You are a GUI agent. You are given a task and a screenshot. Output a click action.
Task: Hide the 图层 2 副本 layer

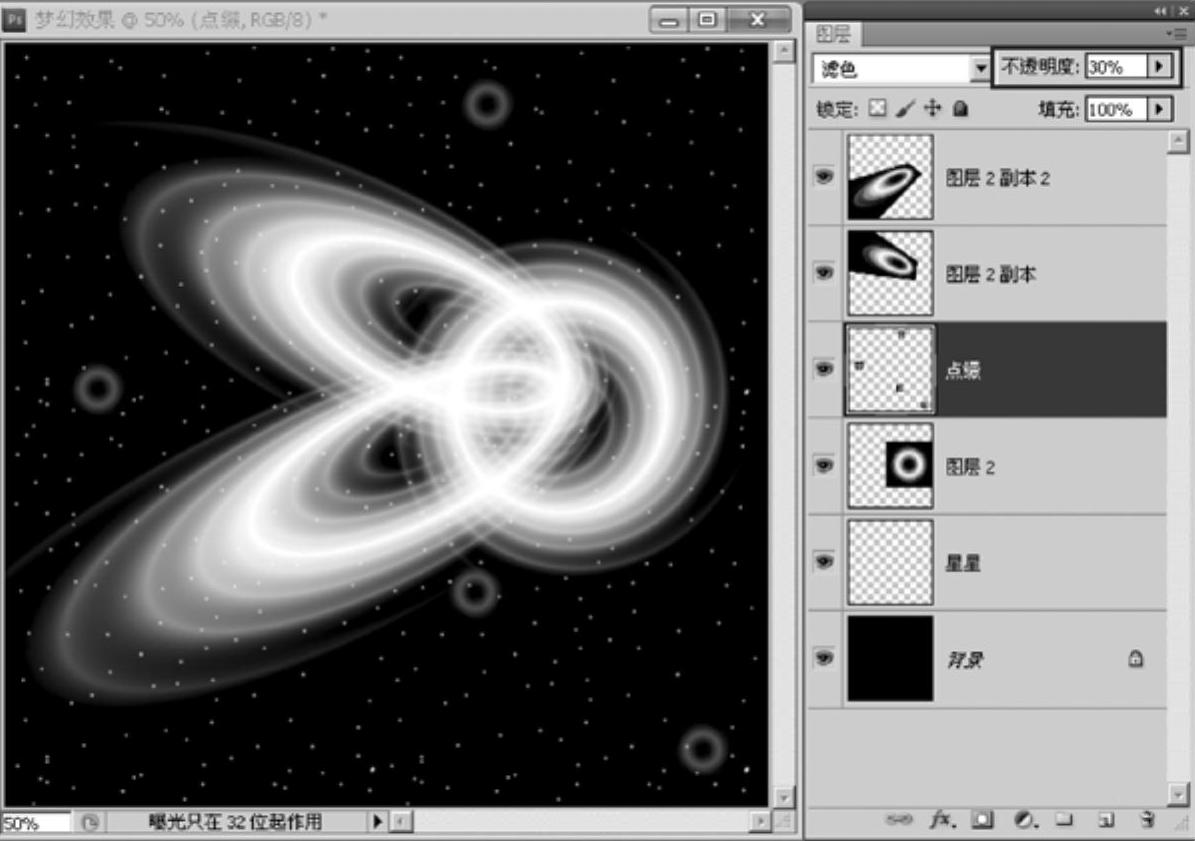point(824,272)
